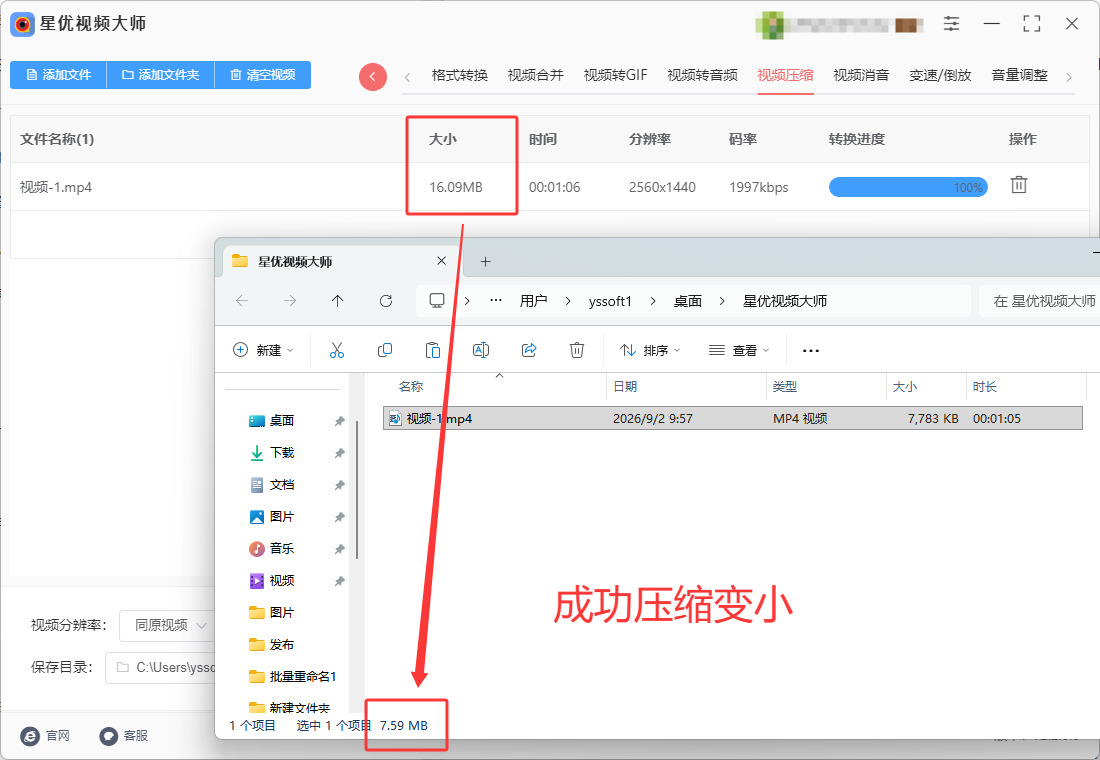Screen dimensions: 1100x760
Task: Go to previous tabs with the left chevron
Action: click(x=408, y=77)
